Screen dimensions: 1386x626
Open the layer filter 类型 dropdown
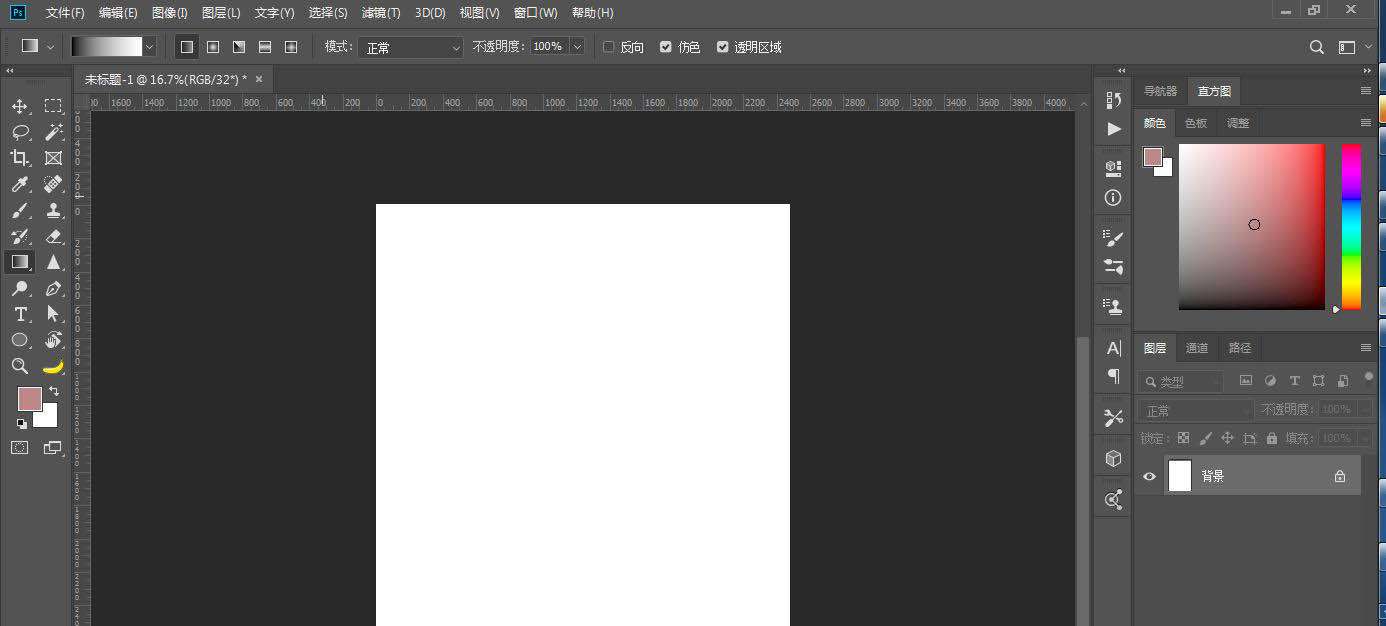(x=1181, y=381)
